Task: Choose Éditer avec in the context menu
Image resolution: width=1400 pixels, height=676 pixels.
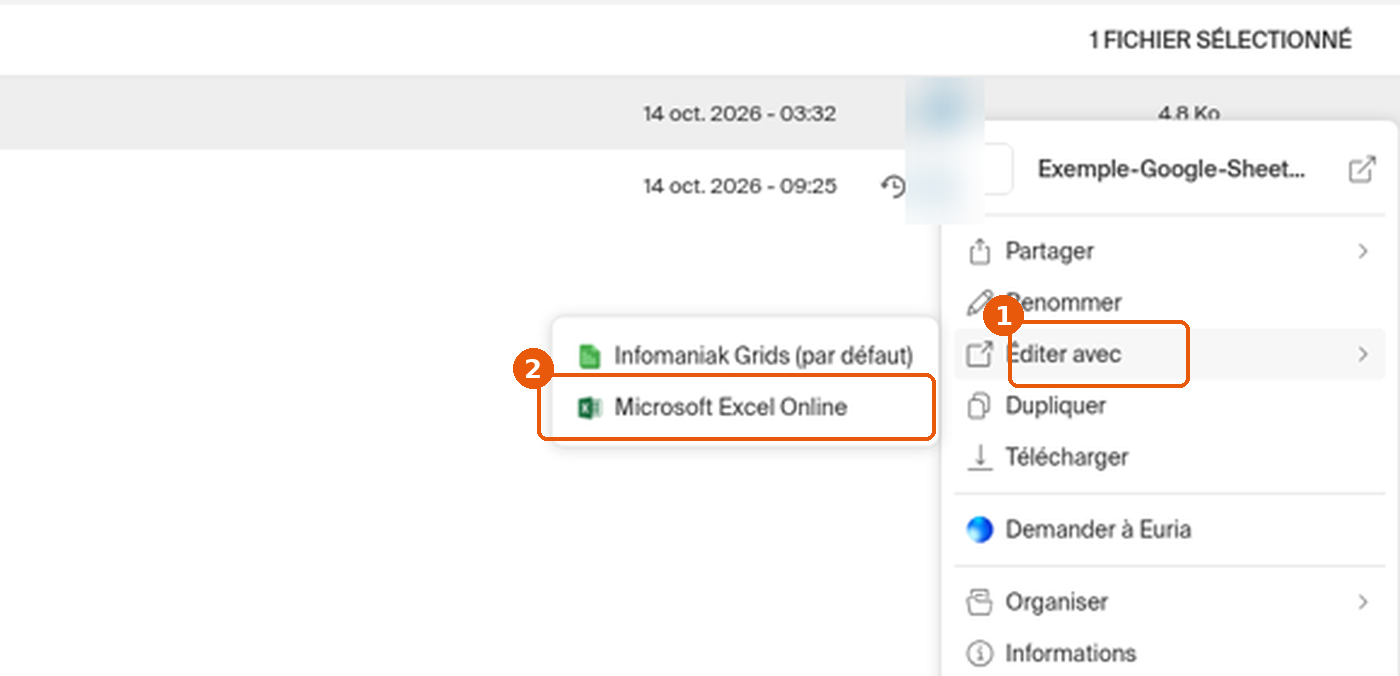Action: (1169, 354)
